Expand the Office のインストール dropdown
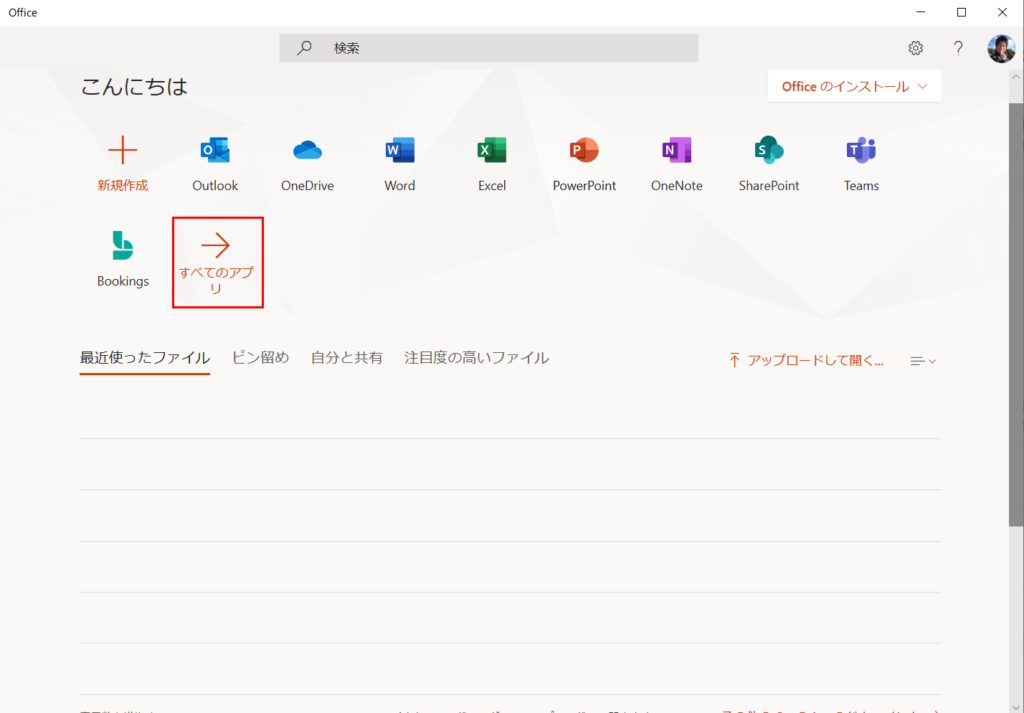 point(854,86)
